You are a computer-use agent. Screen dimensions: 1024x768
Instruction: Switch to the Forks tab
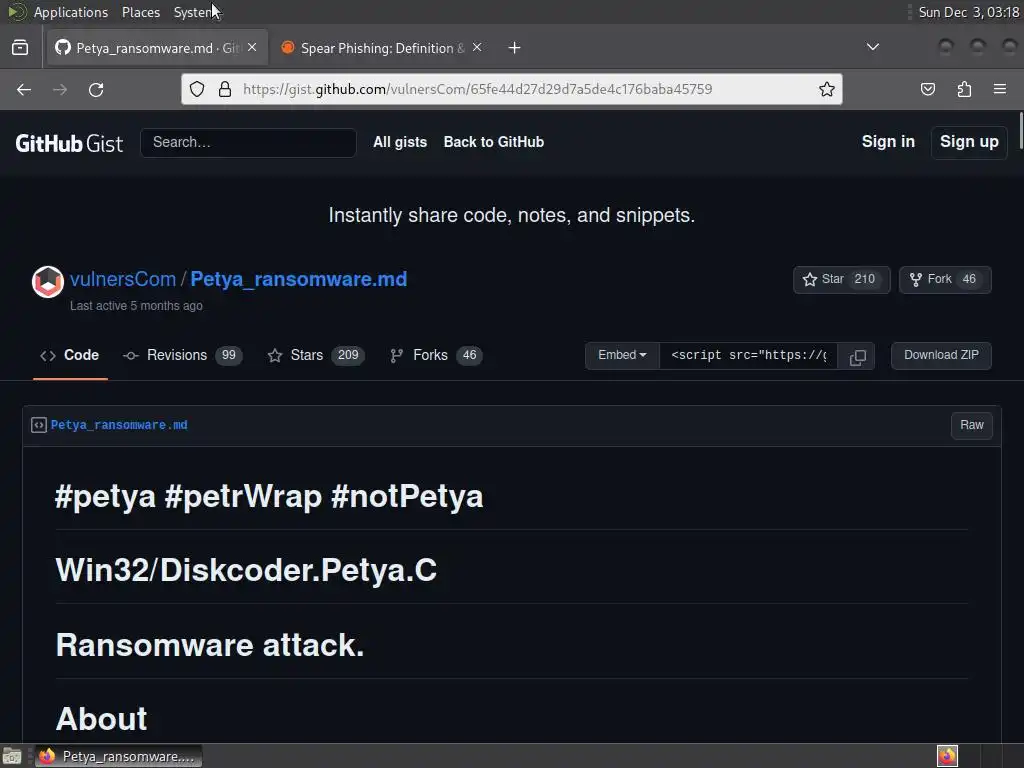pos(436,355)
